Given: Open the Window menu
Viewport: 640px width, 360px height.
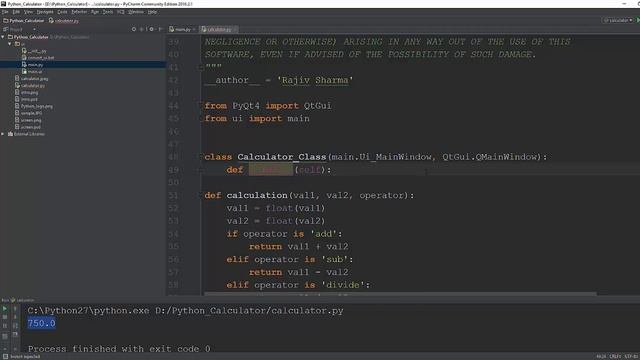Looking at the screenshot, I should (136, 12).
